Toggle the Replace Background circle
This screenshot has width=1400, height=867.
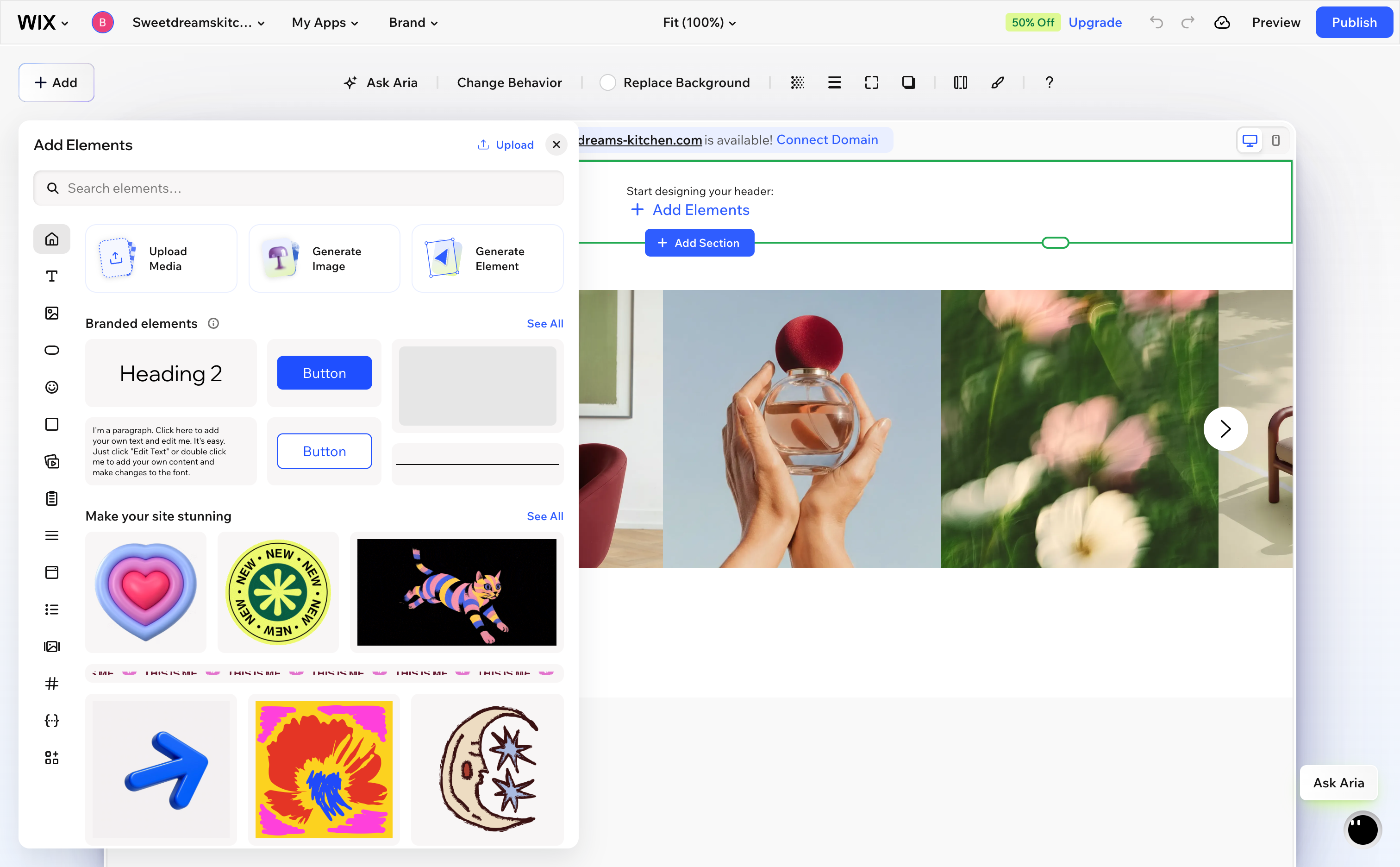(x=607, y=82)
